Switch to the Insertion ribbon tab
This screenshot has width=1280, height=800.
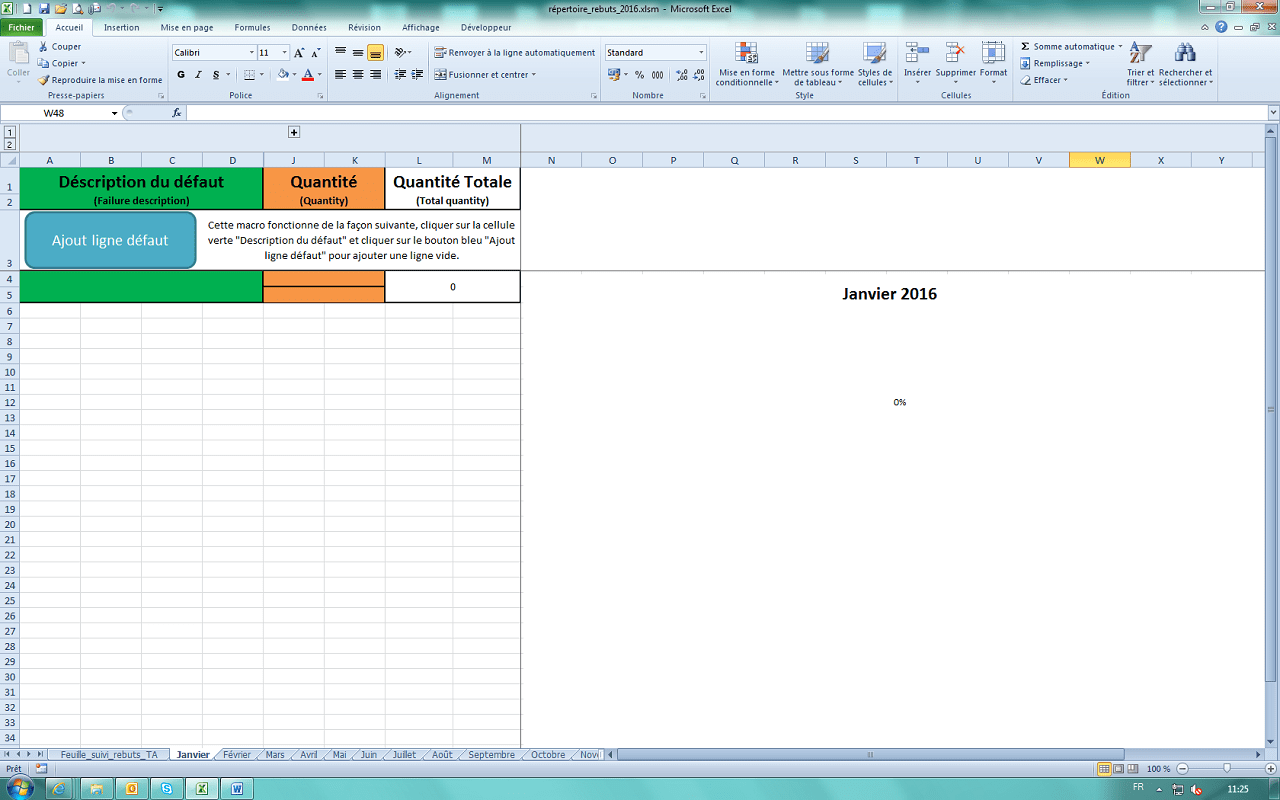click(122, 28)
